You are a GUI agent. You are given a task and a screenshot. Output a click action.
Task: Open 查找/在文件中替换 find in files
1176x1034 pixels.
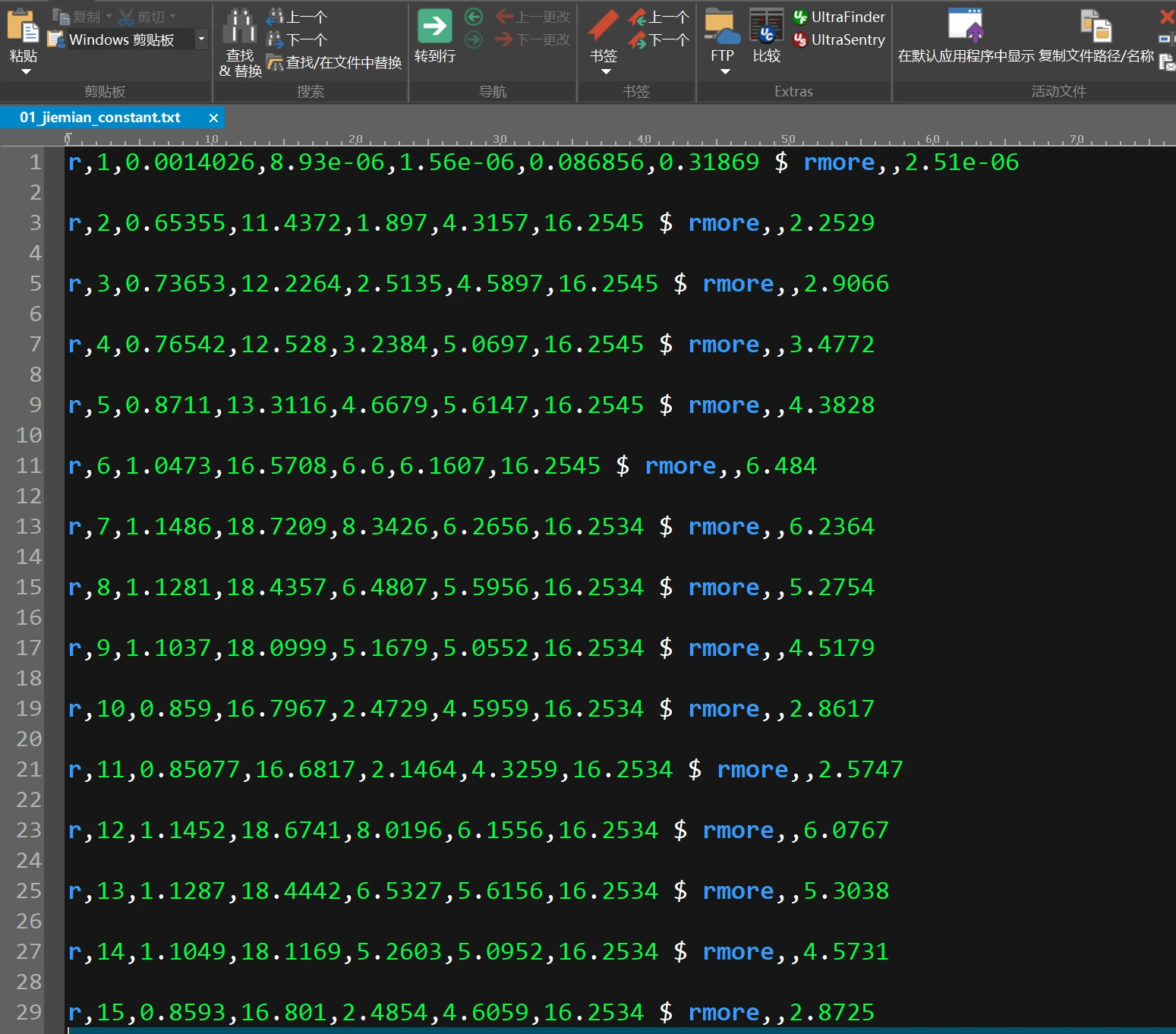[334, 62]
